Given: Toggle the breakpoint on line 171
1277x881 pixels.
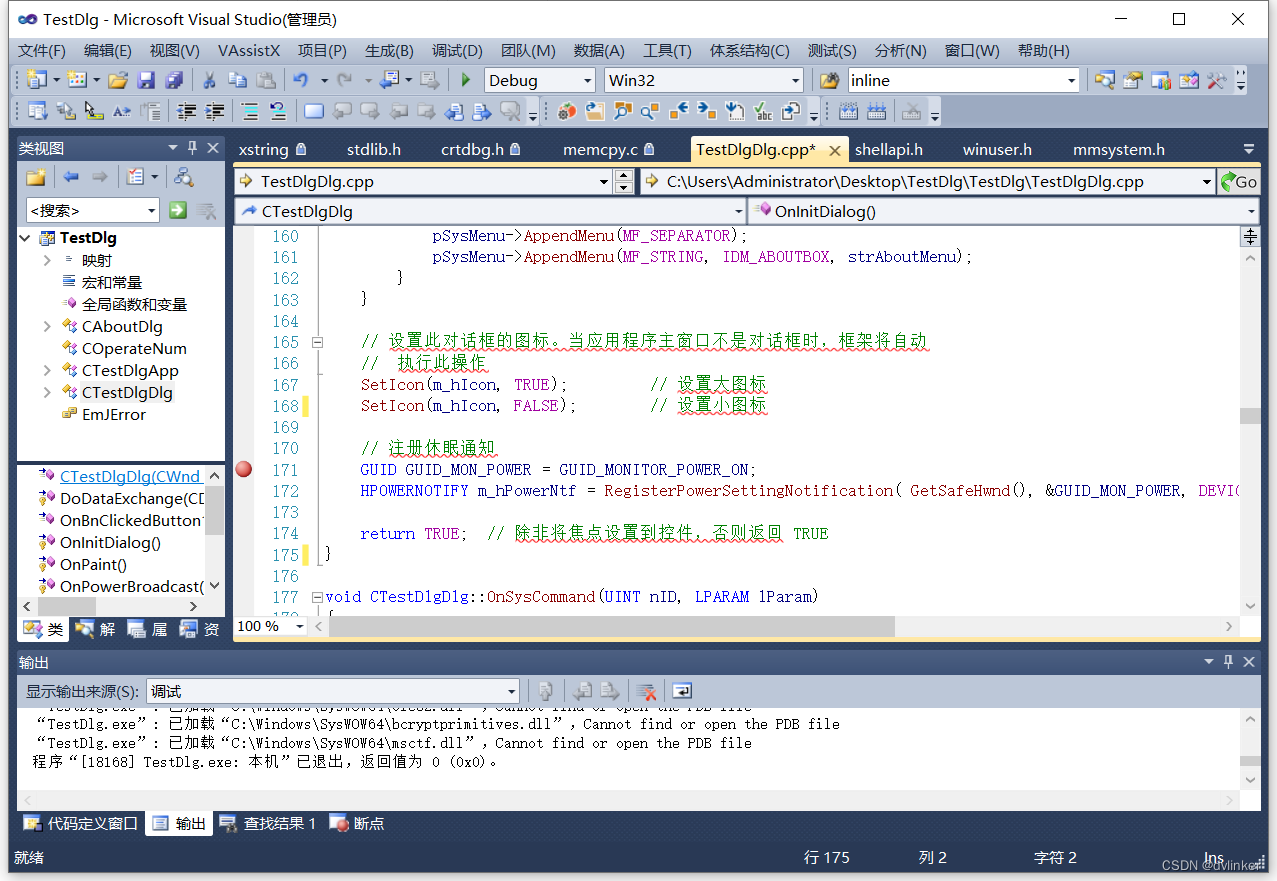Looking at the screenshot, I should [x=243, y=469].
